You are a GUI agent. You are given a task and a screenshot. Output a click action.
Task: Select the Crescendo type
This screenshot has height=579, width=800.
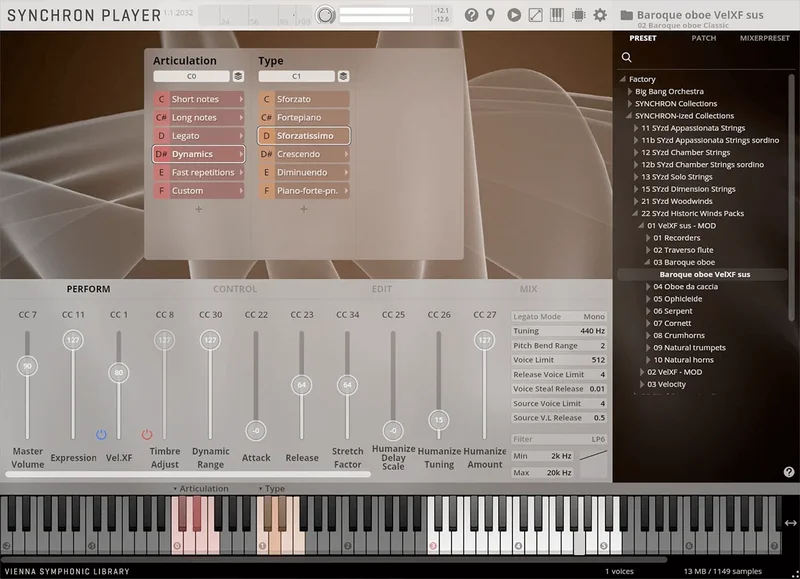304,154
